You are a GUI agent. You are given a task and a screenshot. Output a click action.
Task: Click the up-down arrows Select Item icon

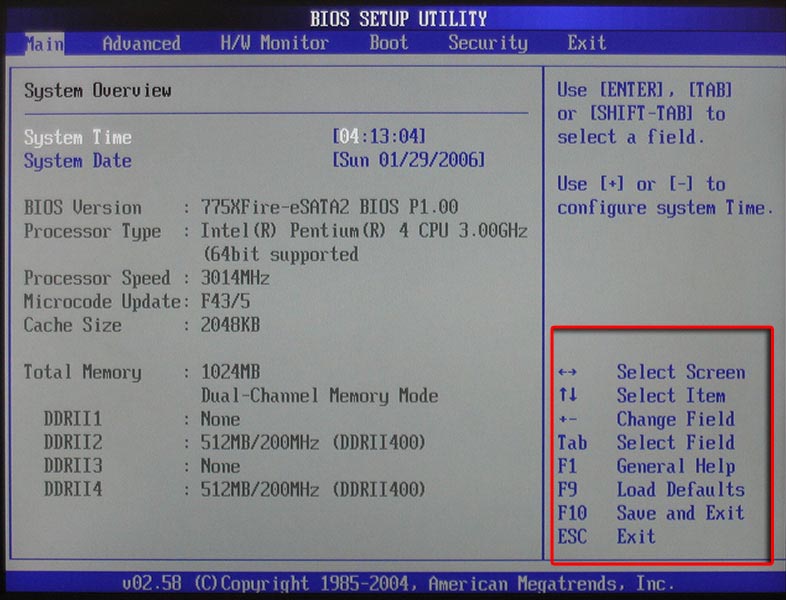[x=567, y=396]
